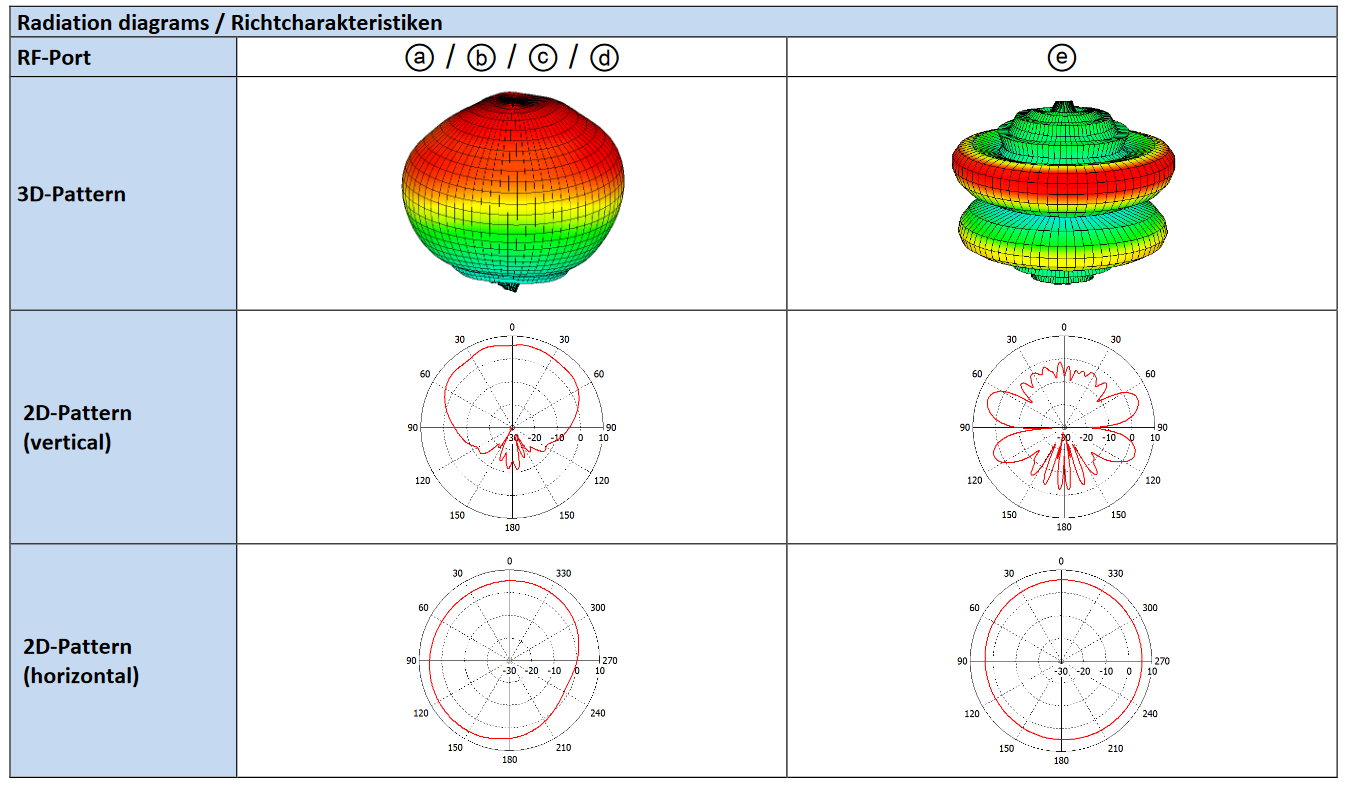Image resolution: width=1349 pixels, height=789 pixels.
Task: Select the horizontal polar plot for port e
Action: coord(1062,661)
